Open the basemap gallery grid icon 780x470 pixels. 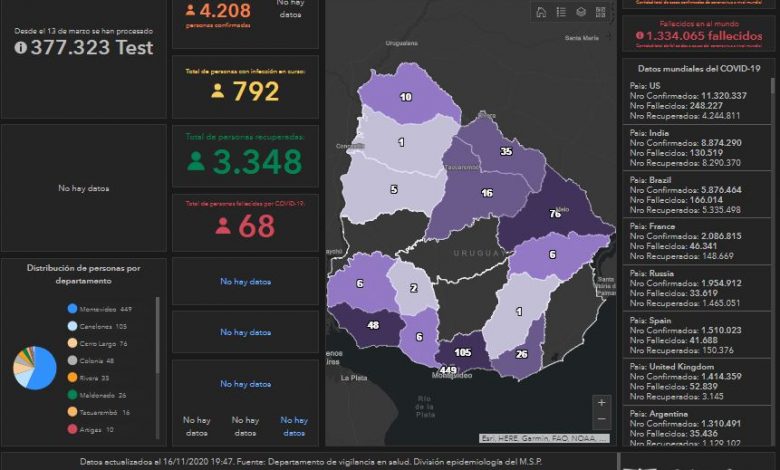point(600,13)
